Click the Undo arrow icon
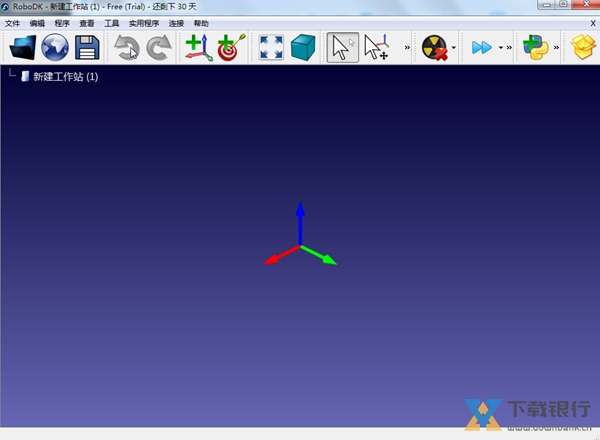The width and height of the screenshot is (600, 440). click(126, 47)
